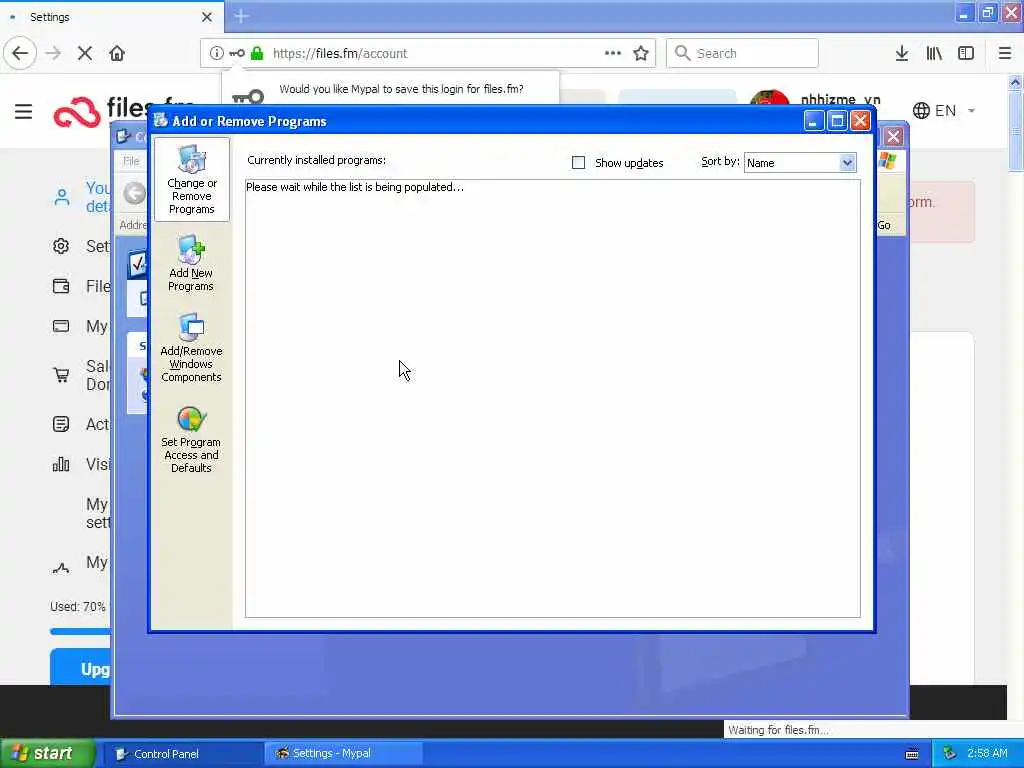
Task: Open Add New Programs
Action: [x=191, y=263]
